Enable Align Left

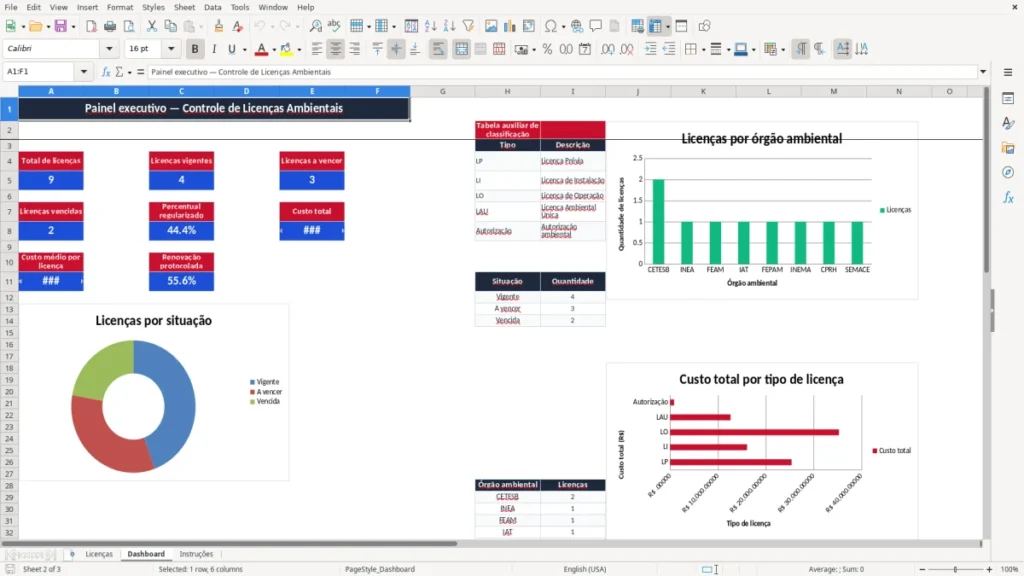point(317,49)
